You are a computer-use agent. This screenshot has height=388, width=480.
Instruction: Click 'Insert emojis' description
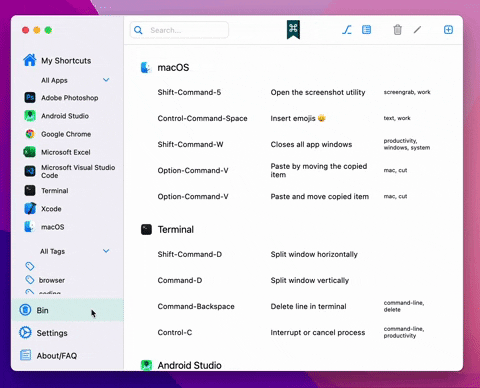[x=298, y=118]
